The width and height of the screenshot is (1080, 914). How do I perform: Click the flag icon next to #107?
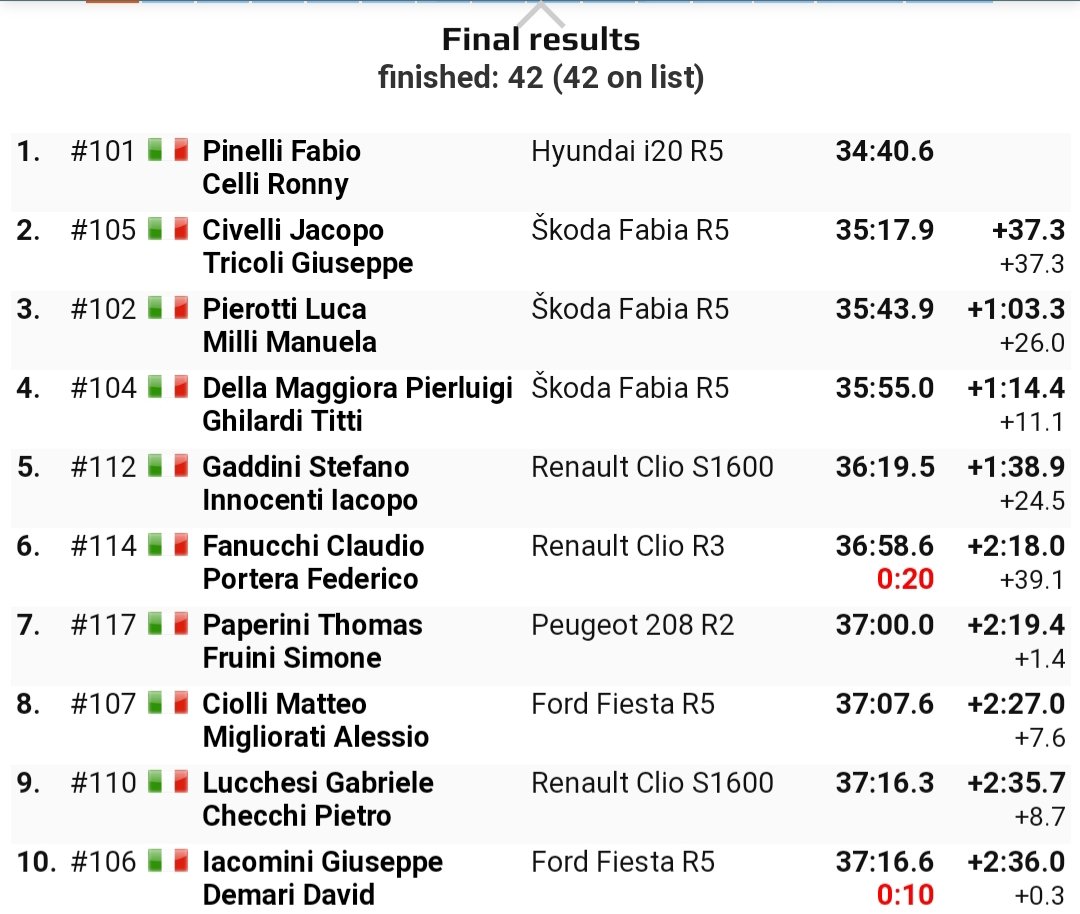[168, 704]
